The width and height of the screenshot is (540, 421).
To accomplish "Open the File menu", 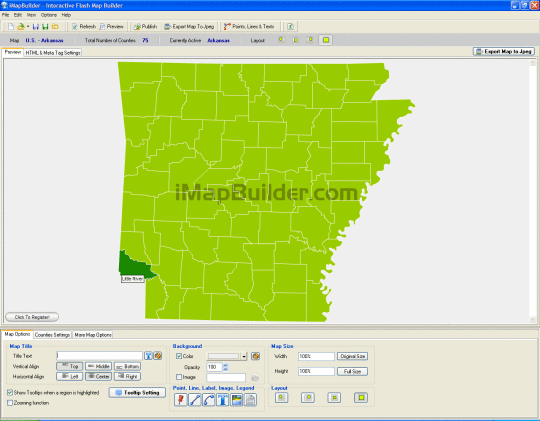I will (x=6, y=15).
